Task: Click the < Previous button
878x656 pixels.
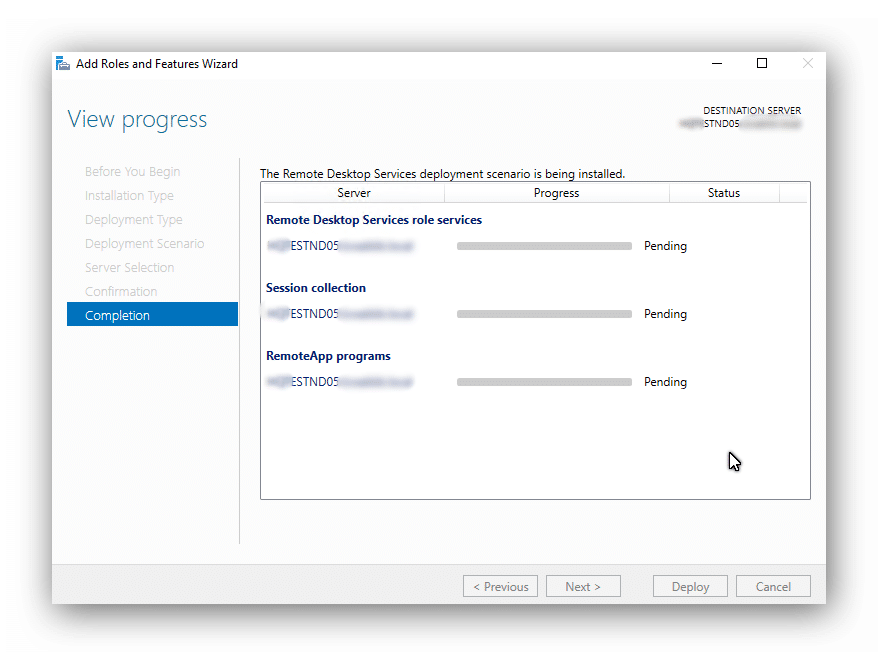Action: coord(501,587)
